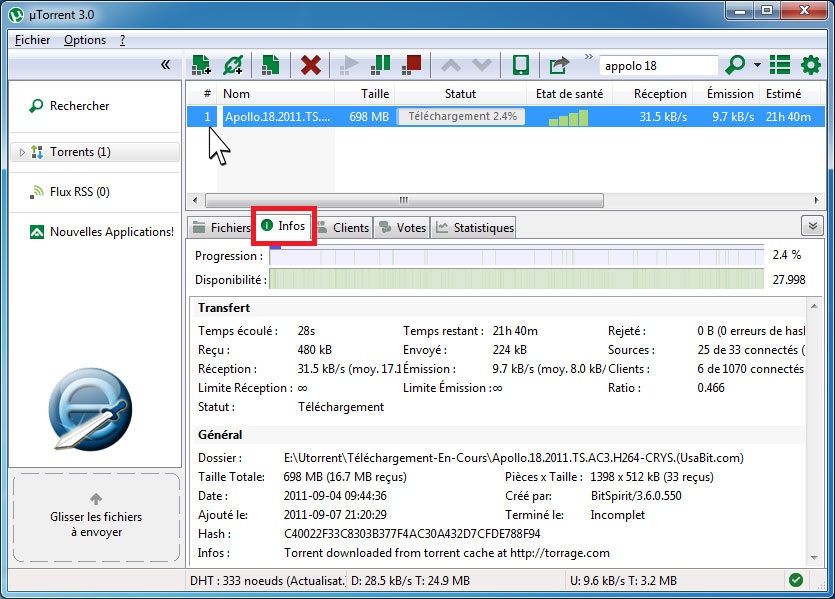835x599 pixels.
Task: Sort by the Estimé column header
Action: click(791, 94)
